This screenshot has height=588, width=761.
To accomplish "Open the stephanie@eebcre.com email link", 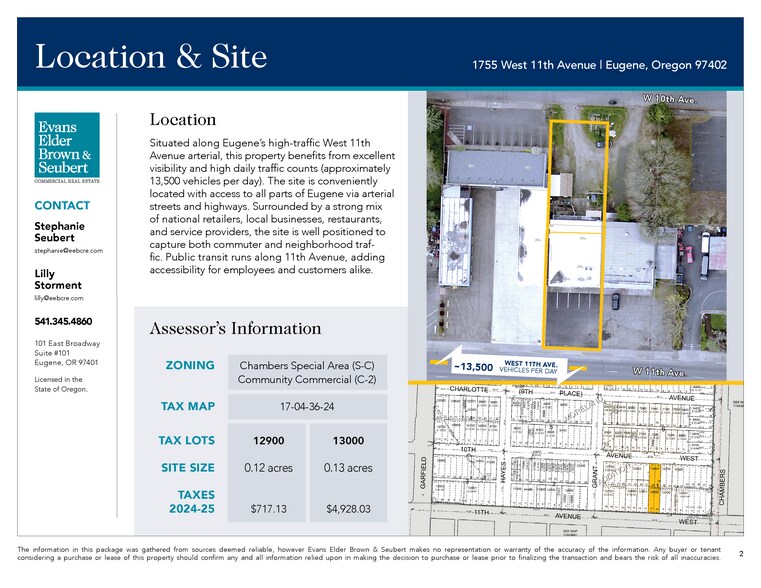I will pyautogui.click(x=69, y=250).
